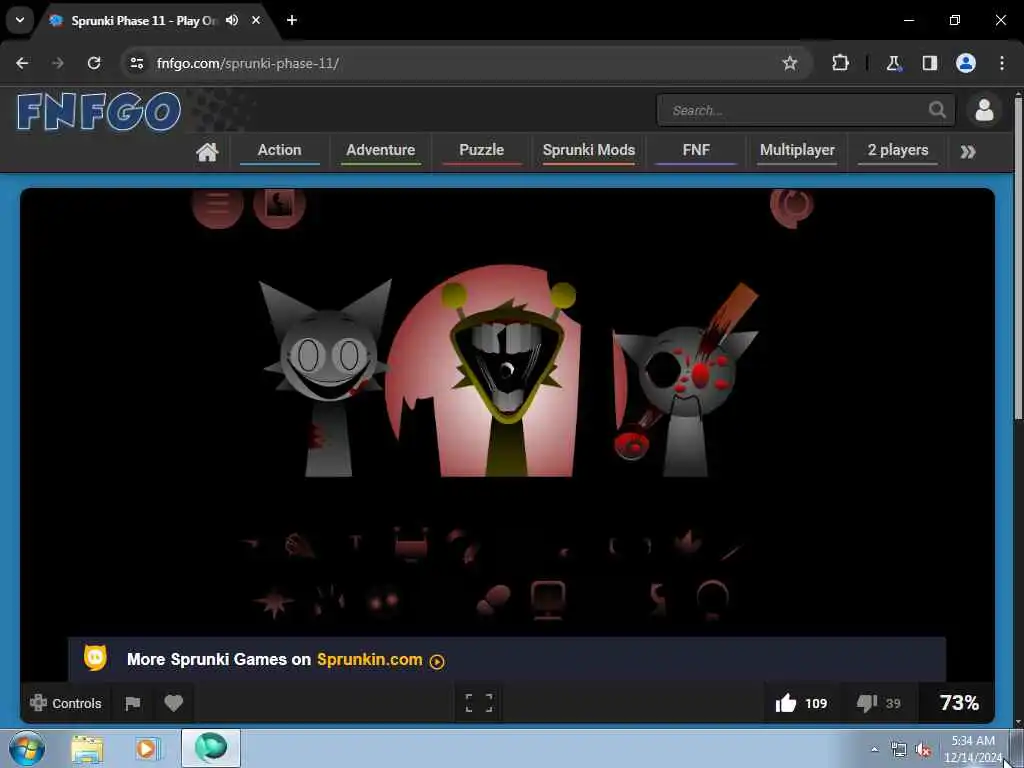Pick the flame-shaped sound icon

pyautogui.click(x=688, y=543)
